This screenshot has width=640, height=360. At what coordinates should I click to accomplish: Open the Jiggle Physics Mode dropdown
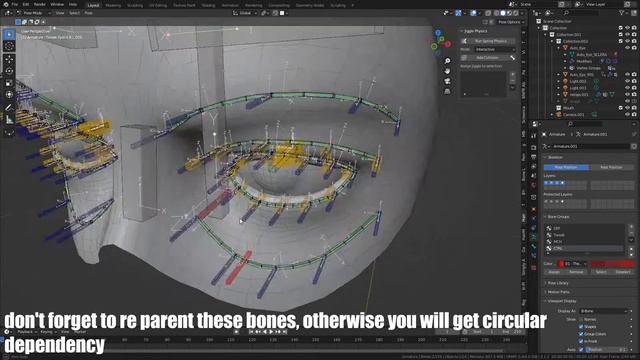[495, 49]
